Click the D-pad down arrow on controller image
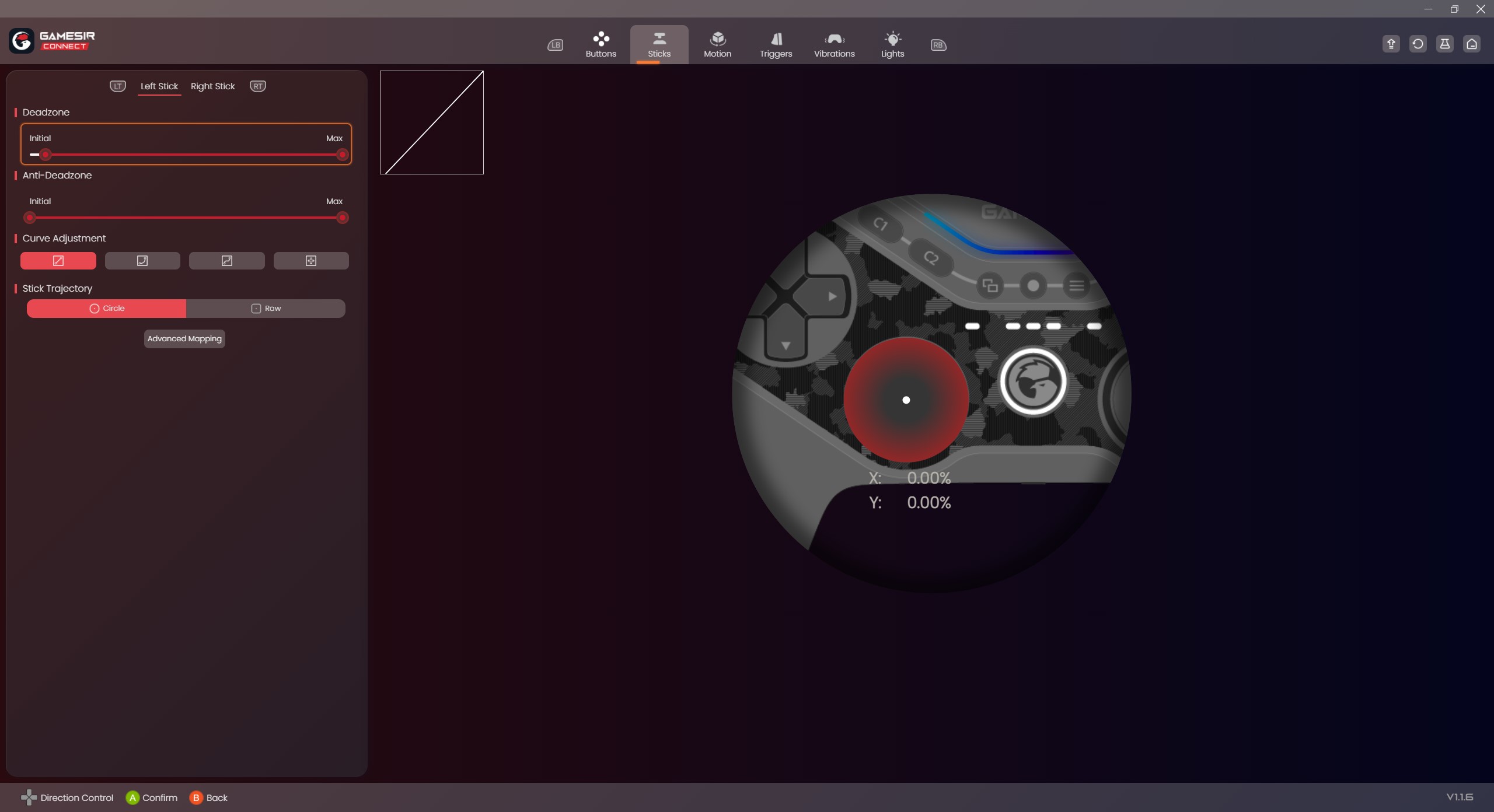 (x=786, y=345)
